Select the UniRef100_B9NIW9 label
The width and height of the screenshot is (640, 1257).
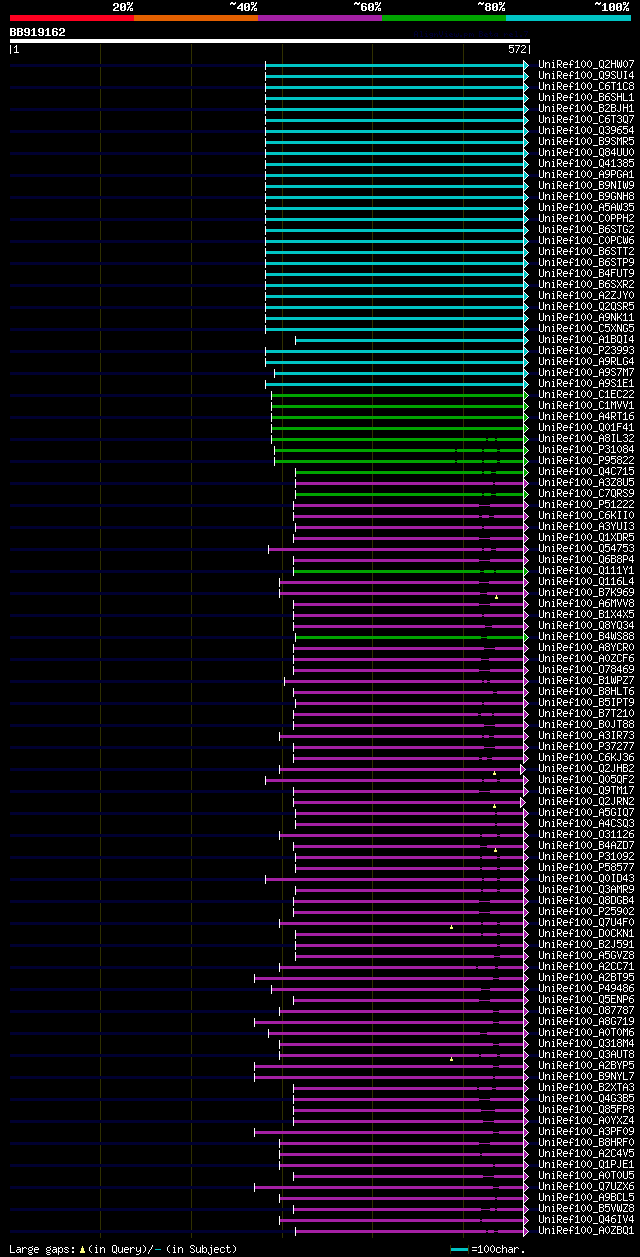(586, 186)
